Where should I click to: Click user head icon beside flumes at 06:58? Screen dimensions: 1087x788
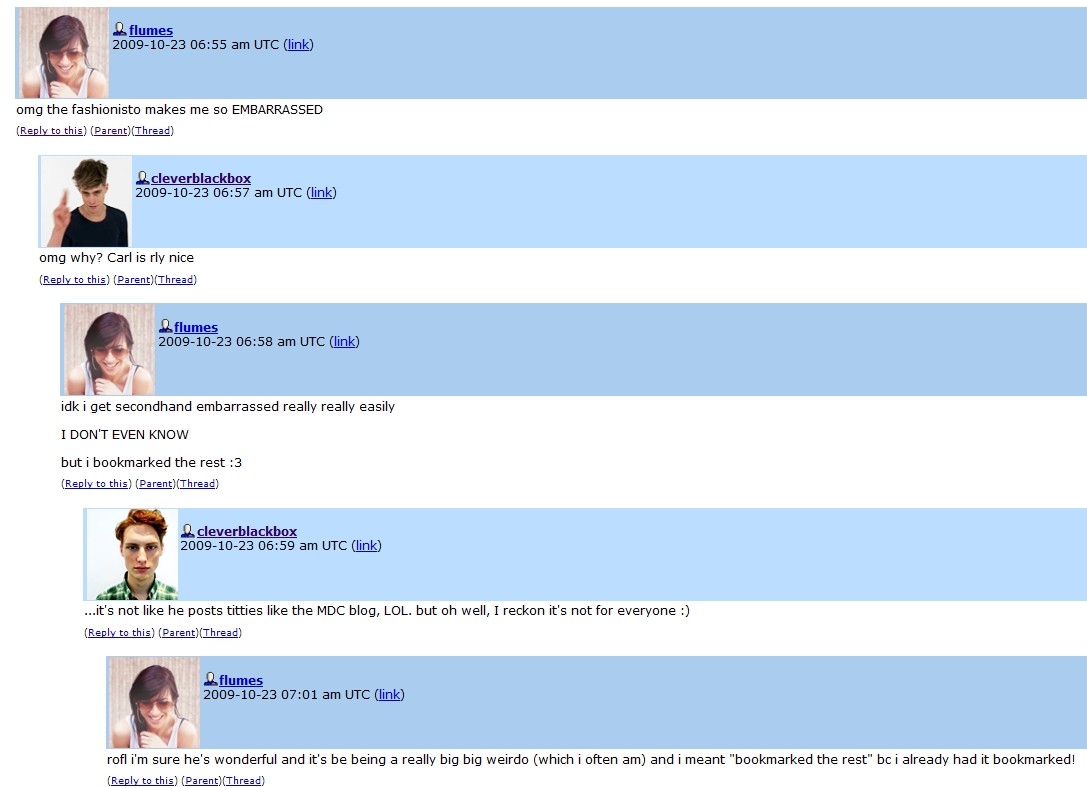(x=166, y=326)
